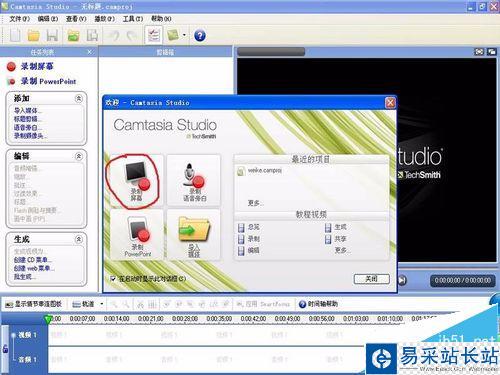Open the 生成 tutorial video link
The width and height of the screenshot is (500, 375).
(336, 227)
